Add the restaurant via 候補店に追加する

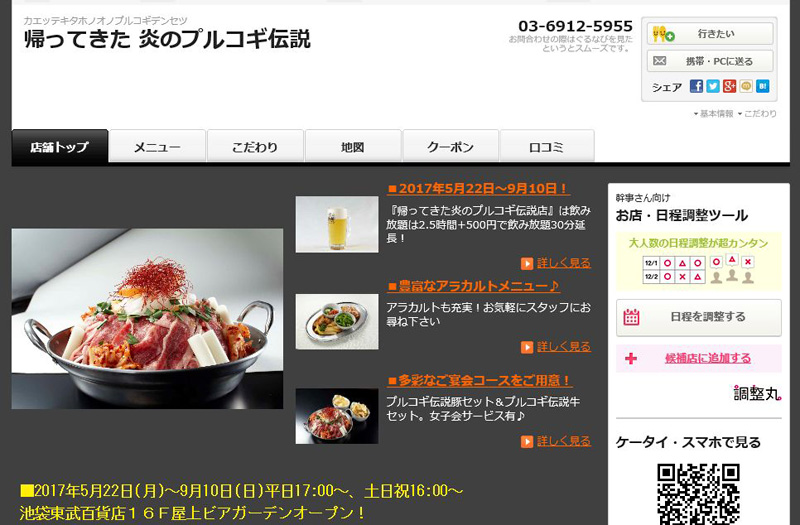tap(708, 358)
